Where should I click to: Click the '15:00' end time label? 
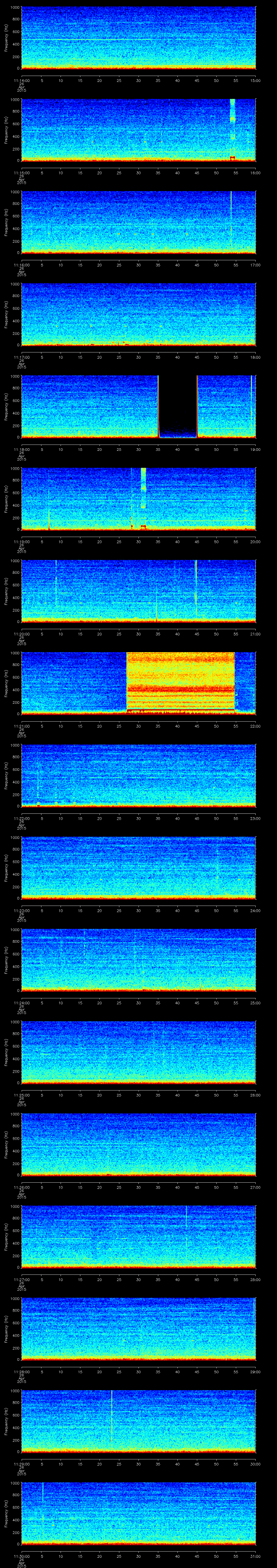pos(256,80)
